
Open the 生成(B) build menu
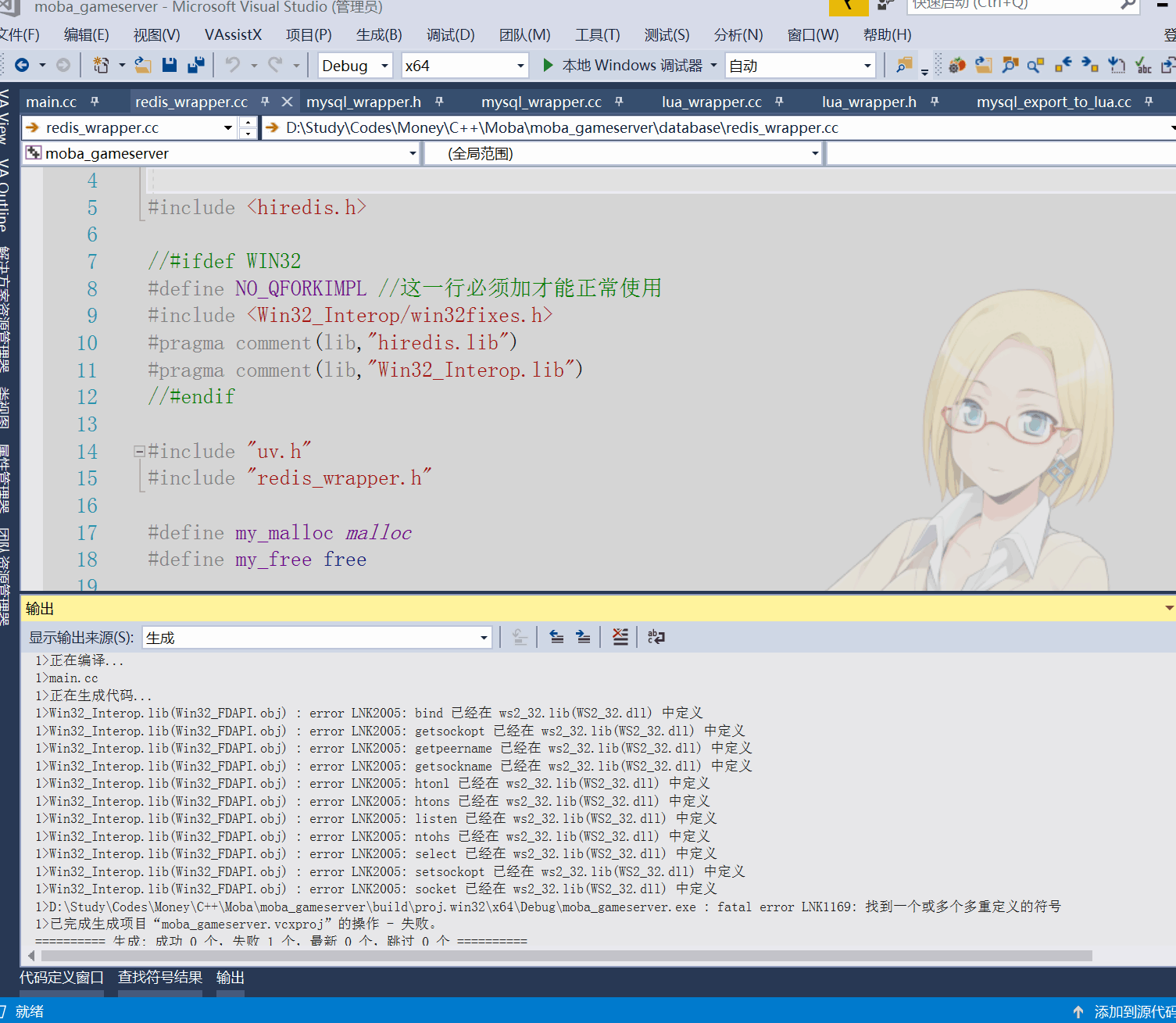click(379, 35)
